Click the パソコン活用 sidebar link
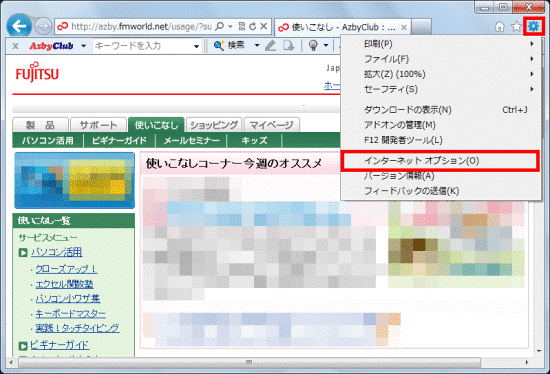This screenshot has width=550, height=374. pyautogui.click(x=56, y=252)
